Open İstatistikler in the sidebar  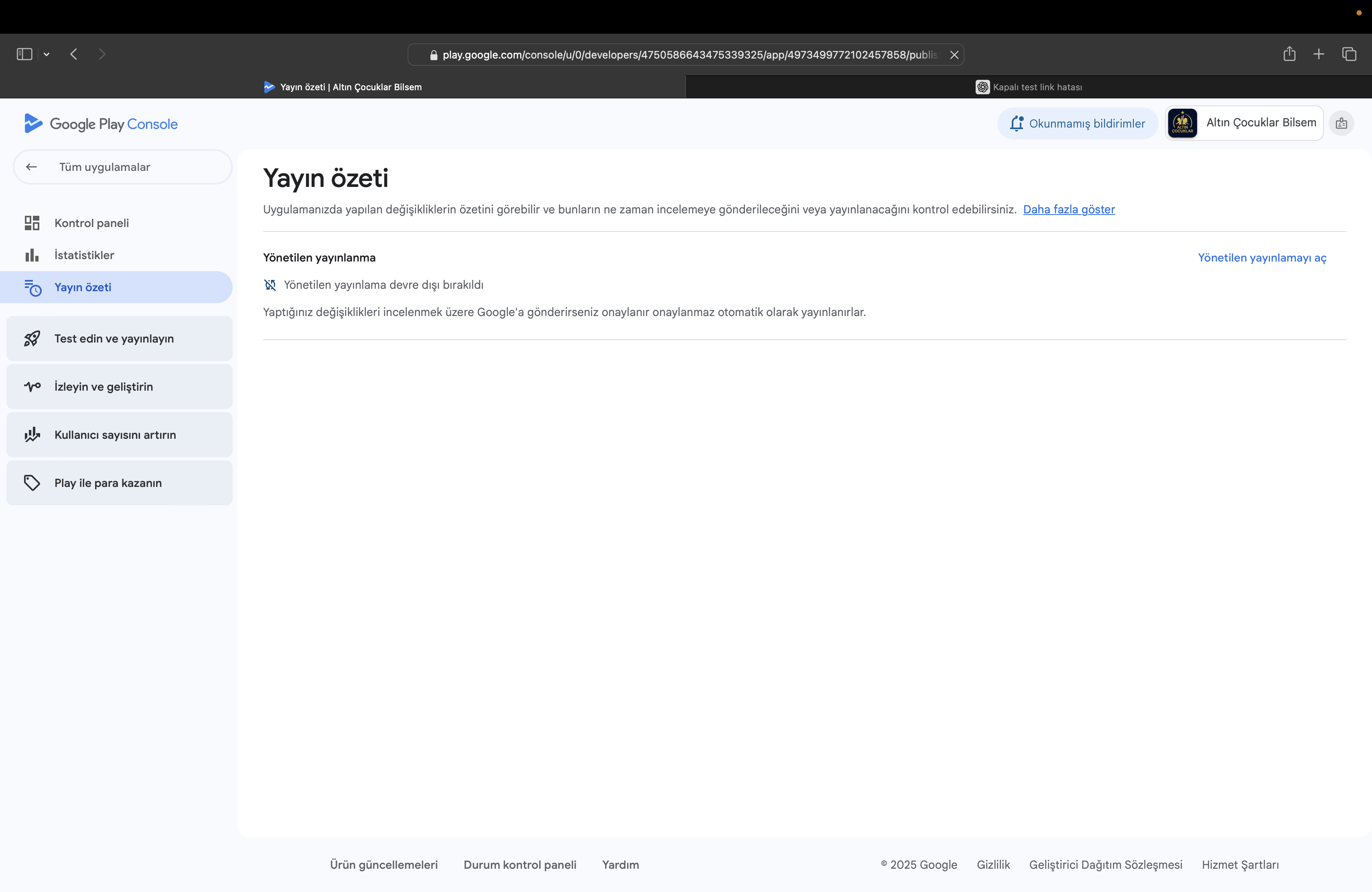click(84, 255)
